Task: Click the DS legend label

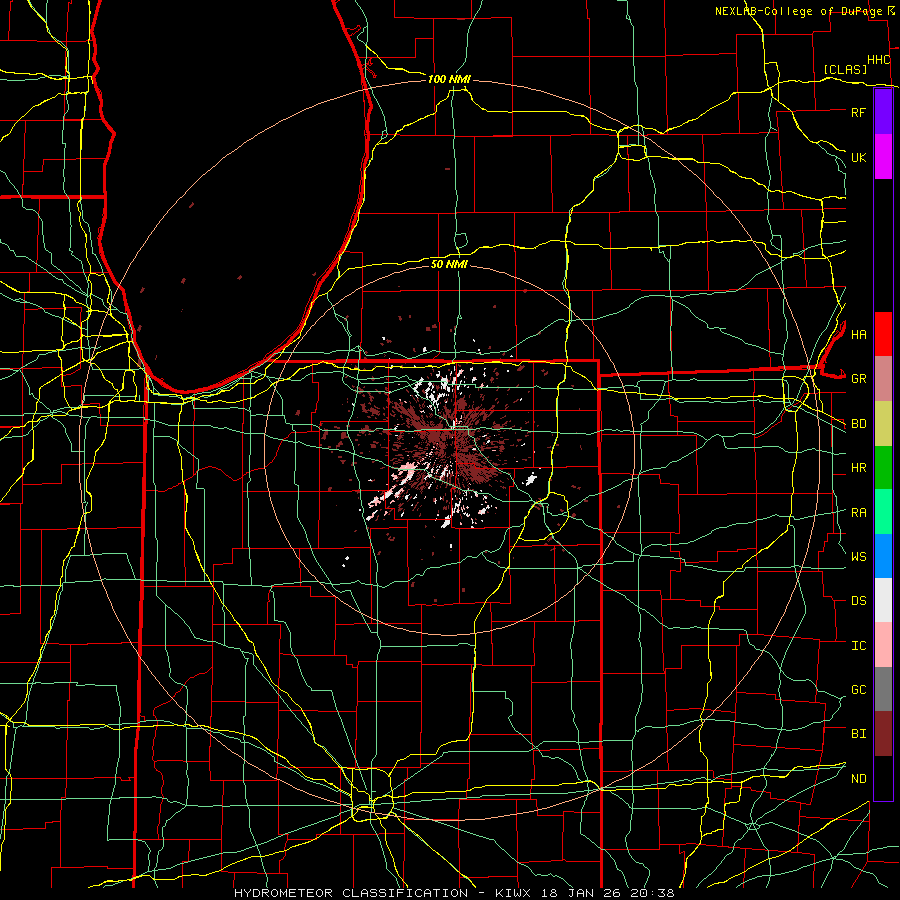Action: click(859, 601)
